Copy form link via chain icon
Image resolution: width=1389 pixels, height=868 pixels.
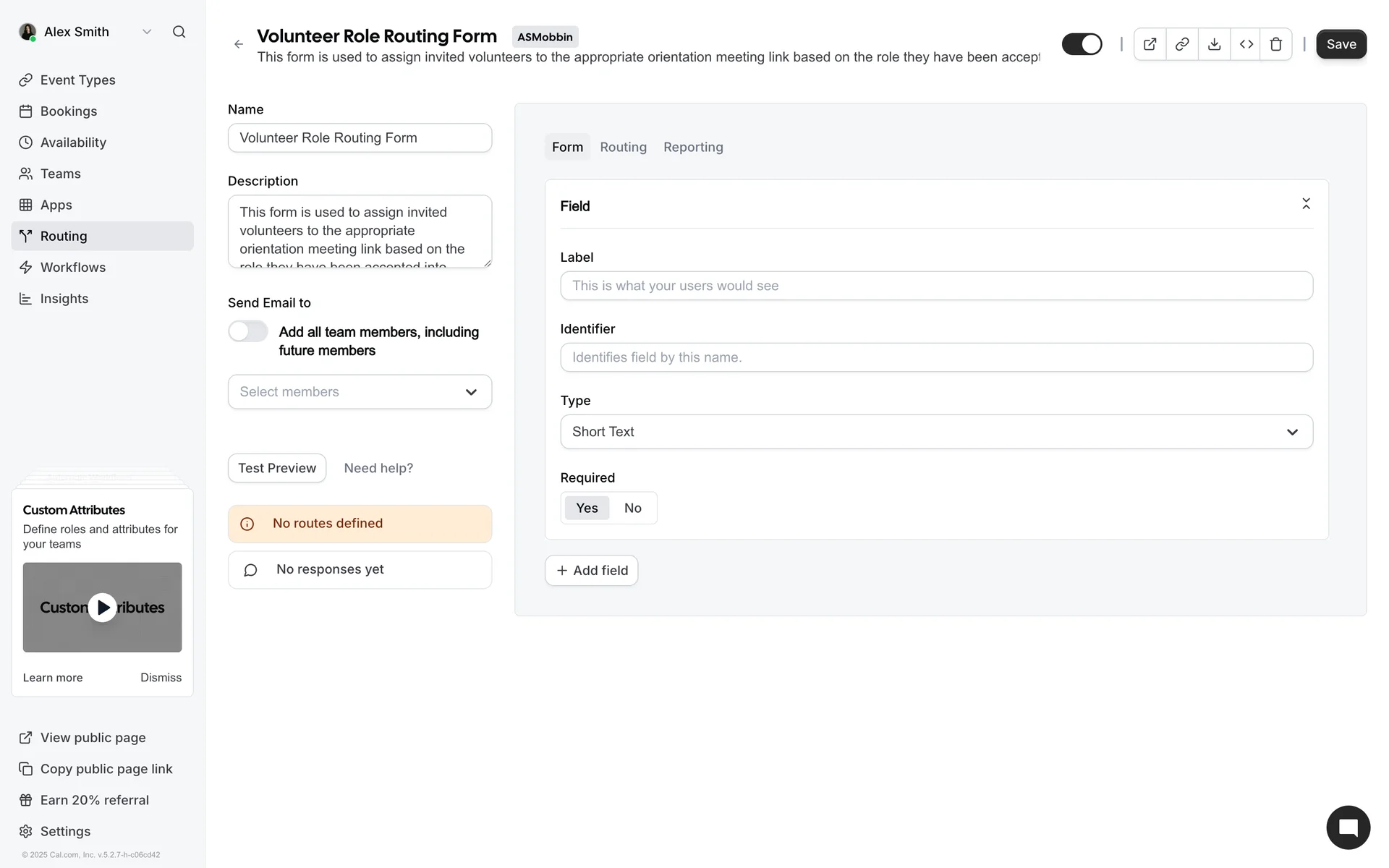1182,44
